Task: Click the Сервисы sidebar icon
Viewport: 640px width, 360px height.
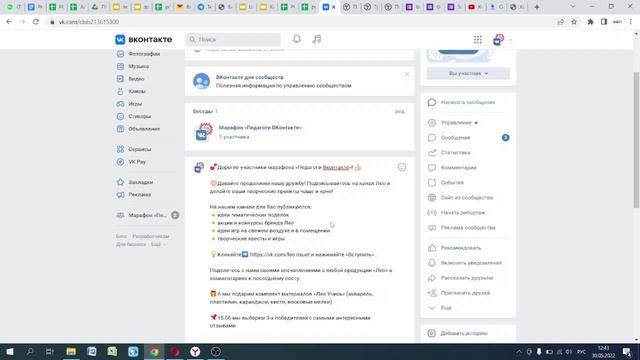Action: pyautogui.click(x=120, y=149)
